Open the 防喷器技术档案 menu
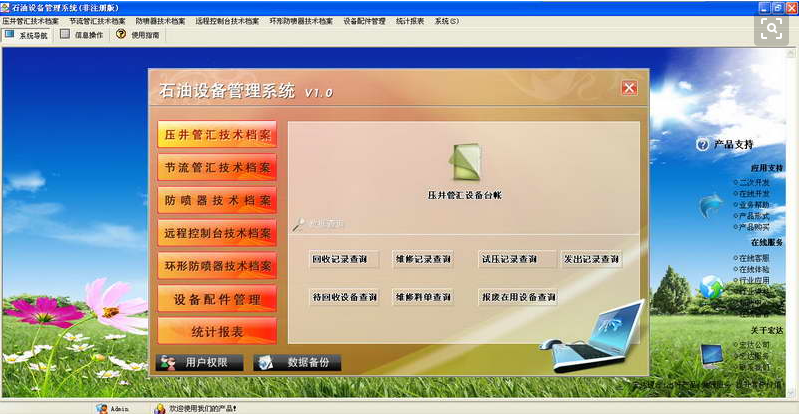The width and height of the screenshot is (800, 414). 160,21
